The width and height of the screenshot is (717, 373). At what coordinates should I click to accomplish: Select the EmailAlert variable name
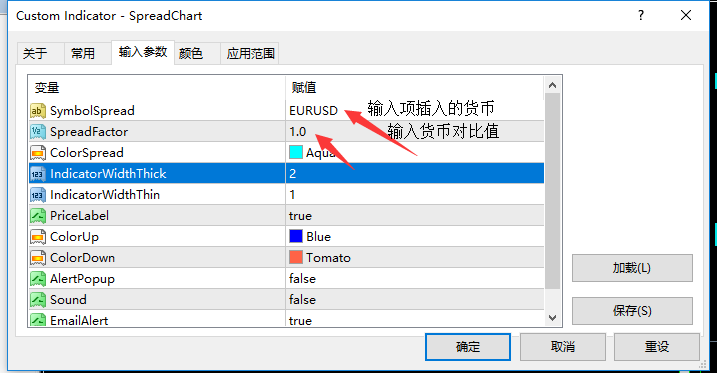tap(79, 320)
